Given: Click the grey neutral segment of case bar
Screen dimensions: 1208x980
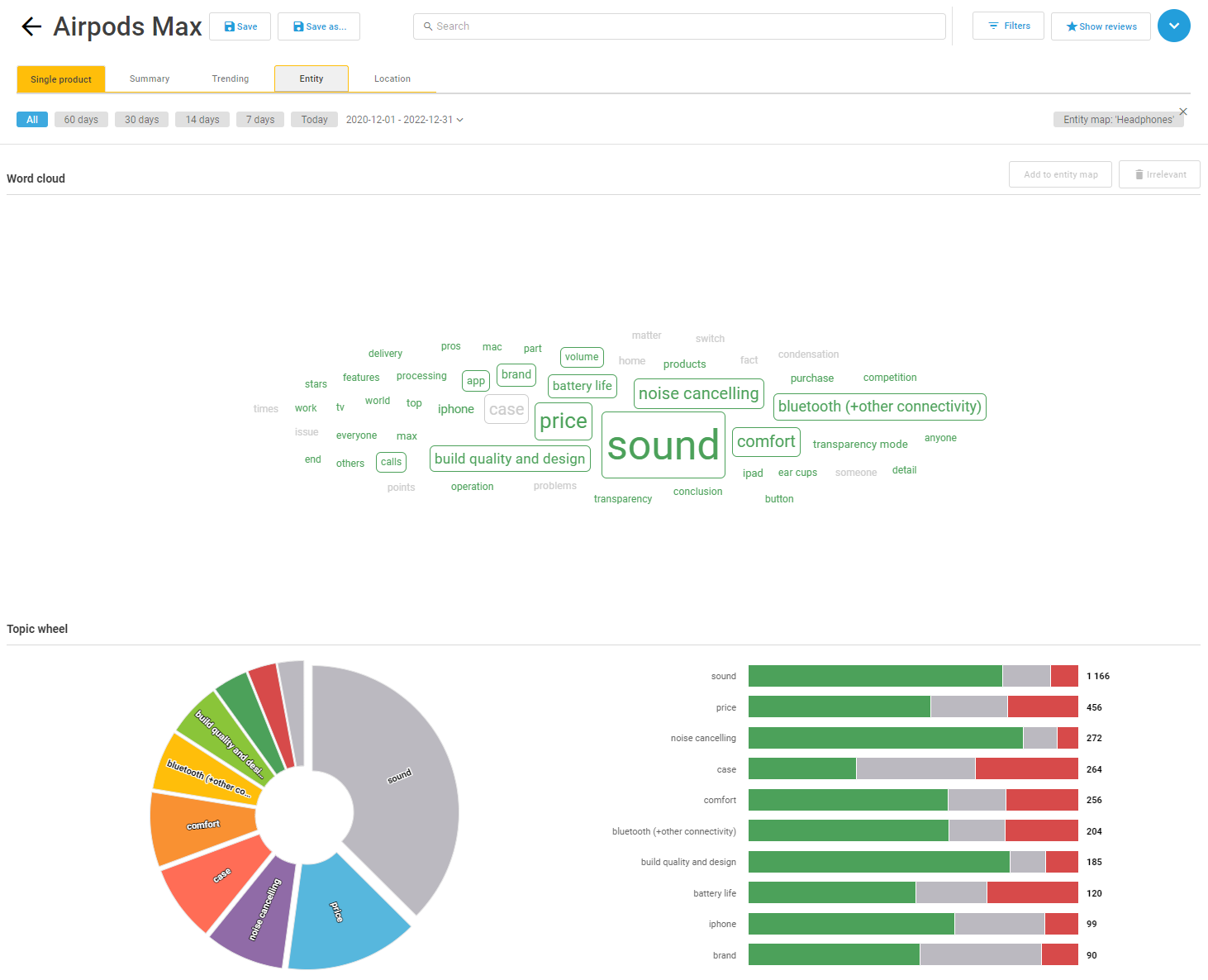Looking at the screenshot, I should tap(916, 769).
